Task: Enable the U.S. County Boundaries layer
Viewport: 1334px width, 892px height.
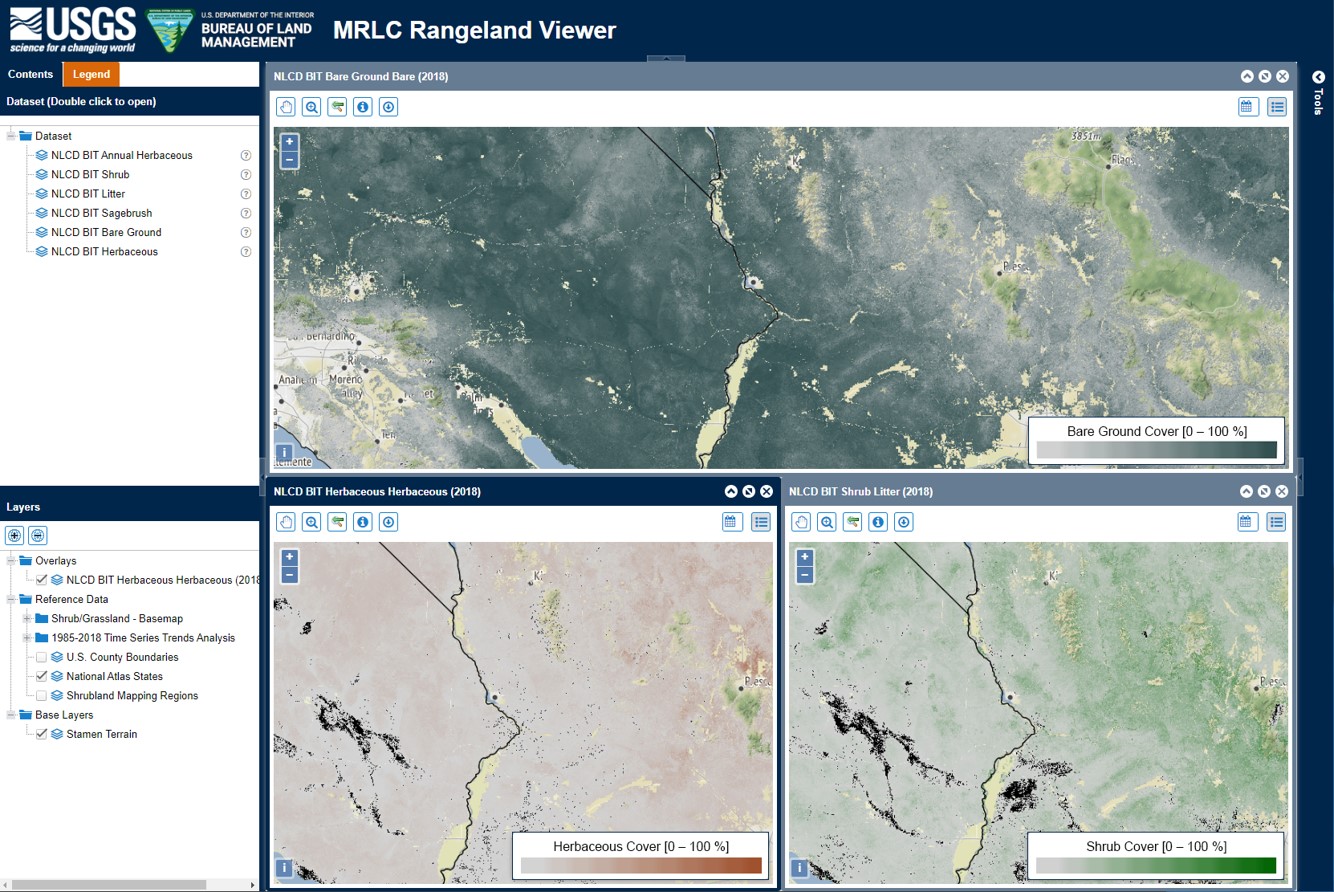Action: click(x=42, y=657)
